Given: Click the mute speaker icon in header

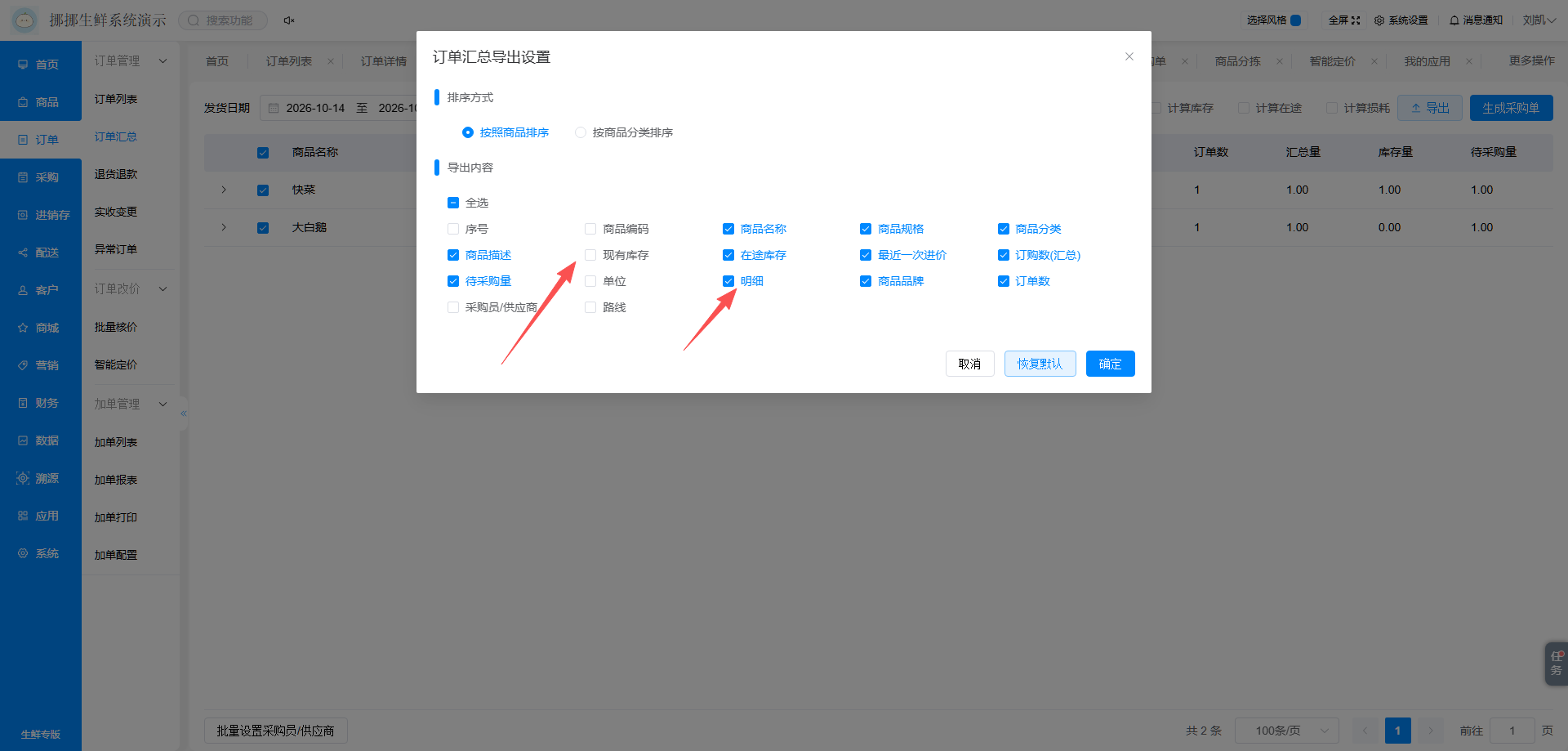Looking at the screenshot, I should click(288, 20).
